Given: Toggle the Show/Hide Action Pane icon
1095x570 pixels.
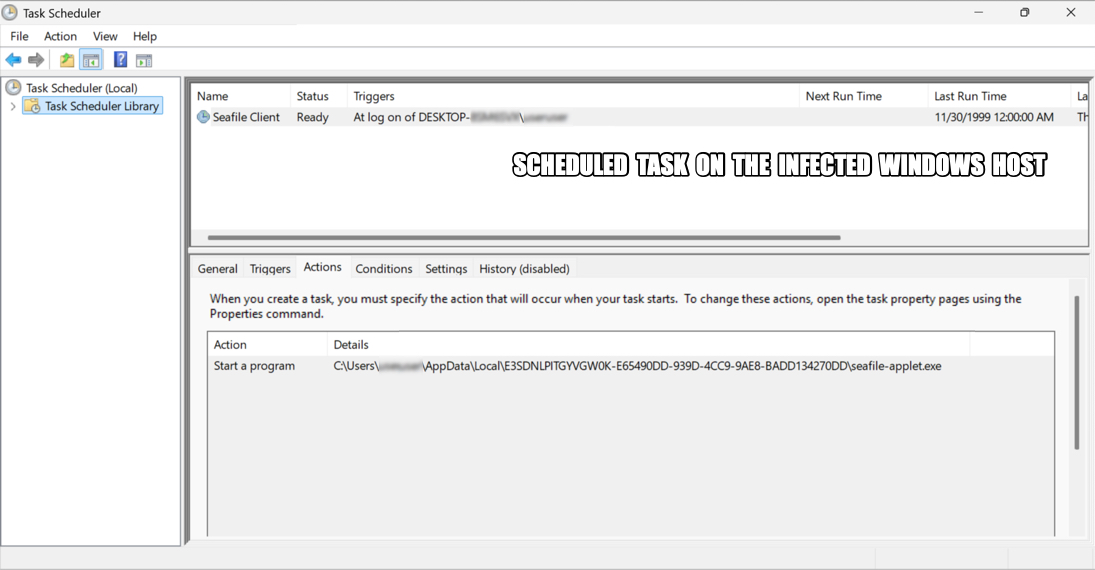Looking at the screenshot, I should [x=144, y=60].
